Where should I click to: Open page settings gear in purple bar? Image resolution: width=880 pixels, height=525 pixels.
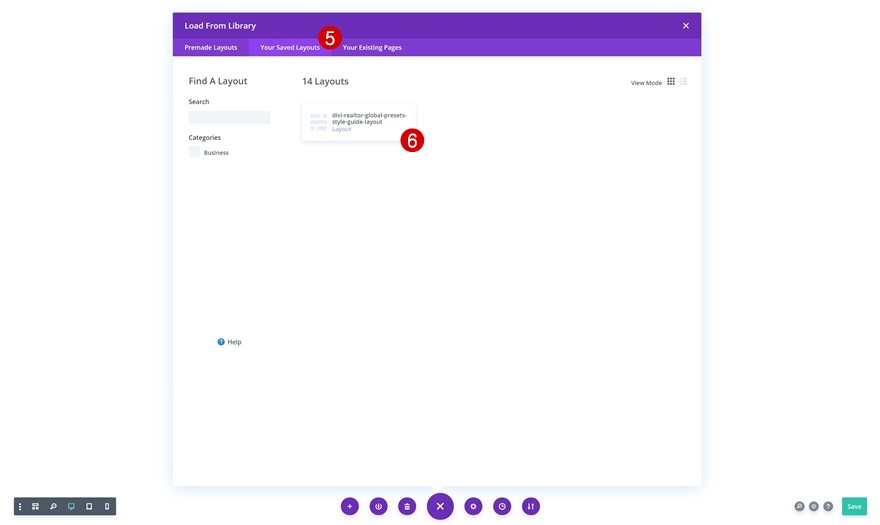[473, 506]
